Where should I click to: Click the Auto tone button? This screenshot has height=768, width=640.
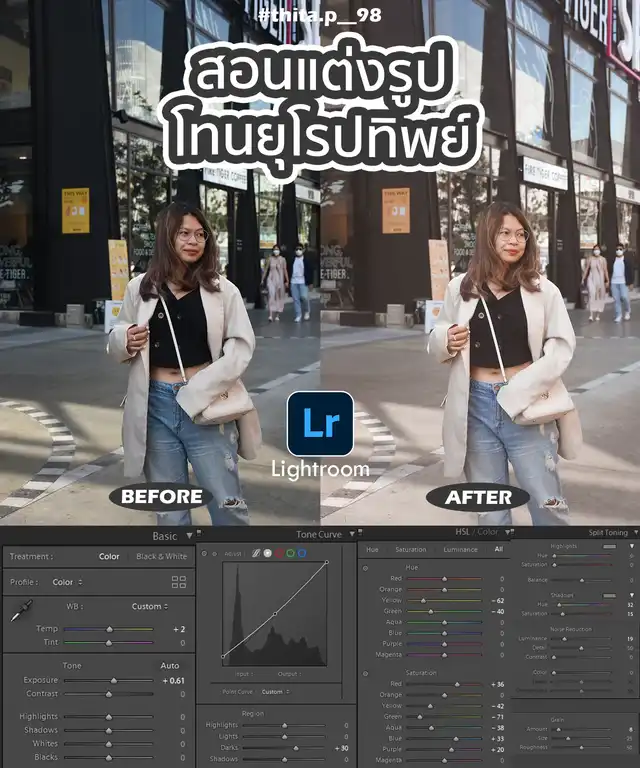170,665
